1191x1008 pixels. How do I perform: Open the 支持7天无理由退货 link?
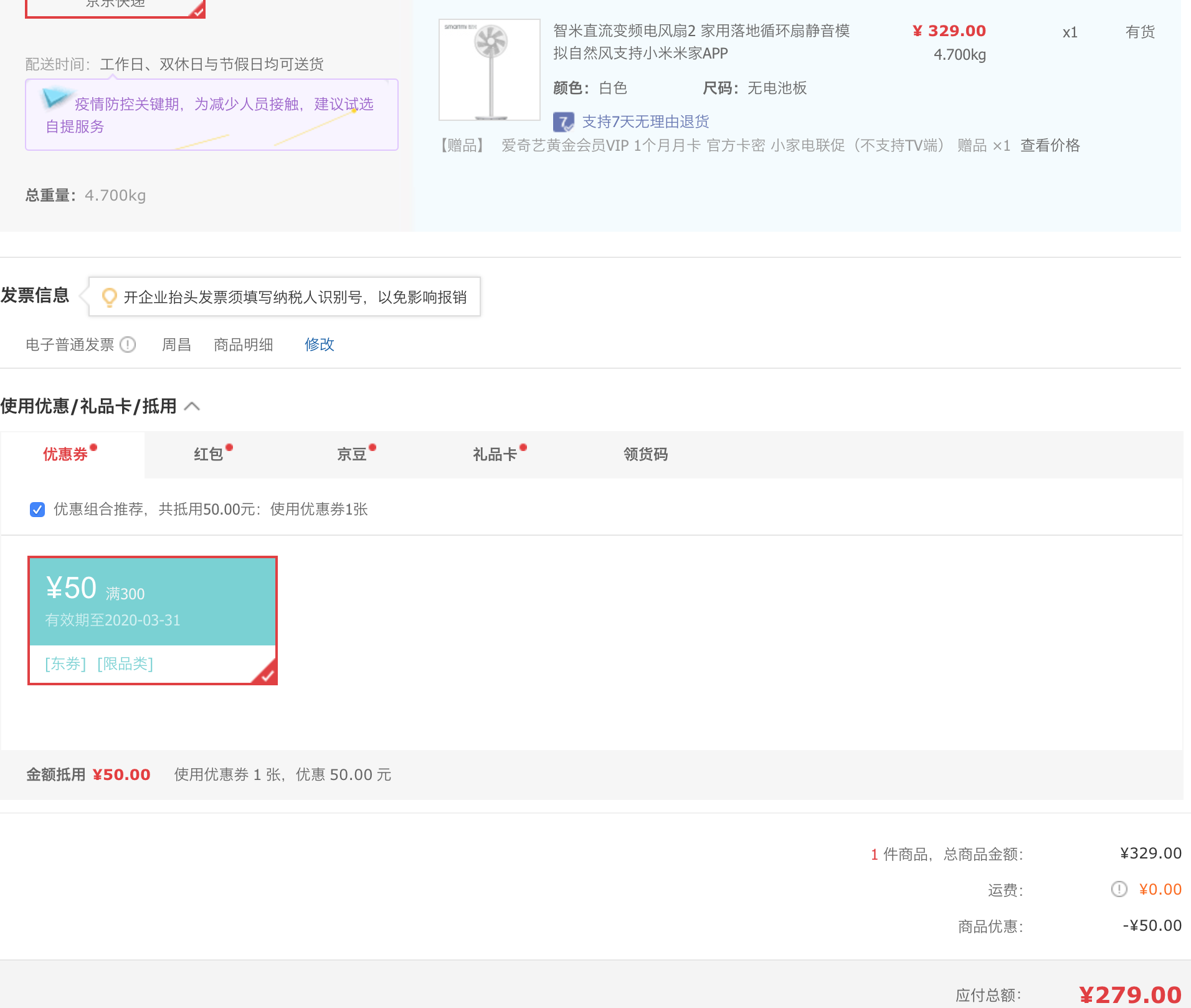click(646, 121)
